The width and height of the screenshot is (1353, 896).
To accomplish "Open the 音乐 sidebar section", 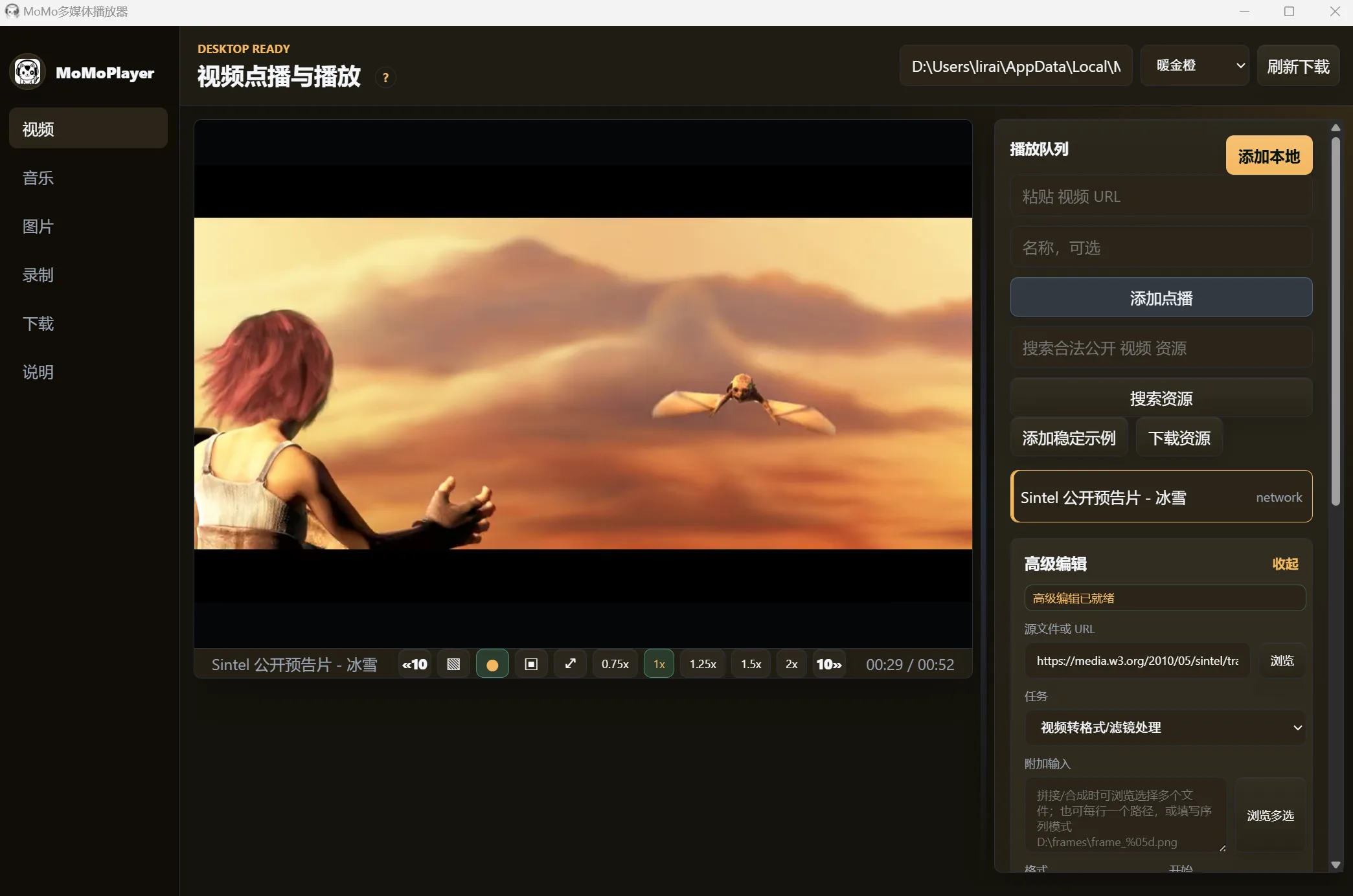I will pos(88,177).
